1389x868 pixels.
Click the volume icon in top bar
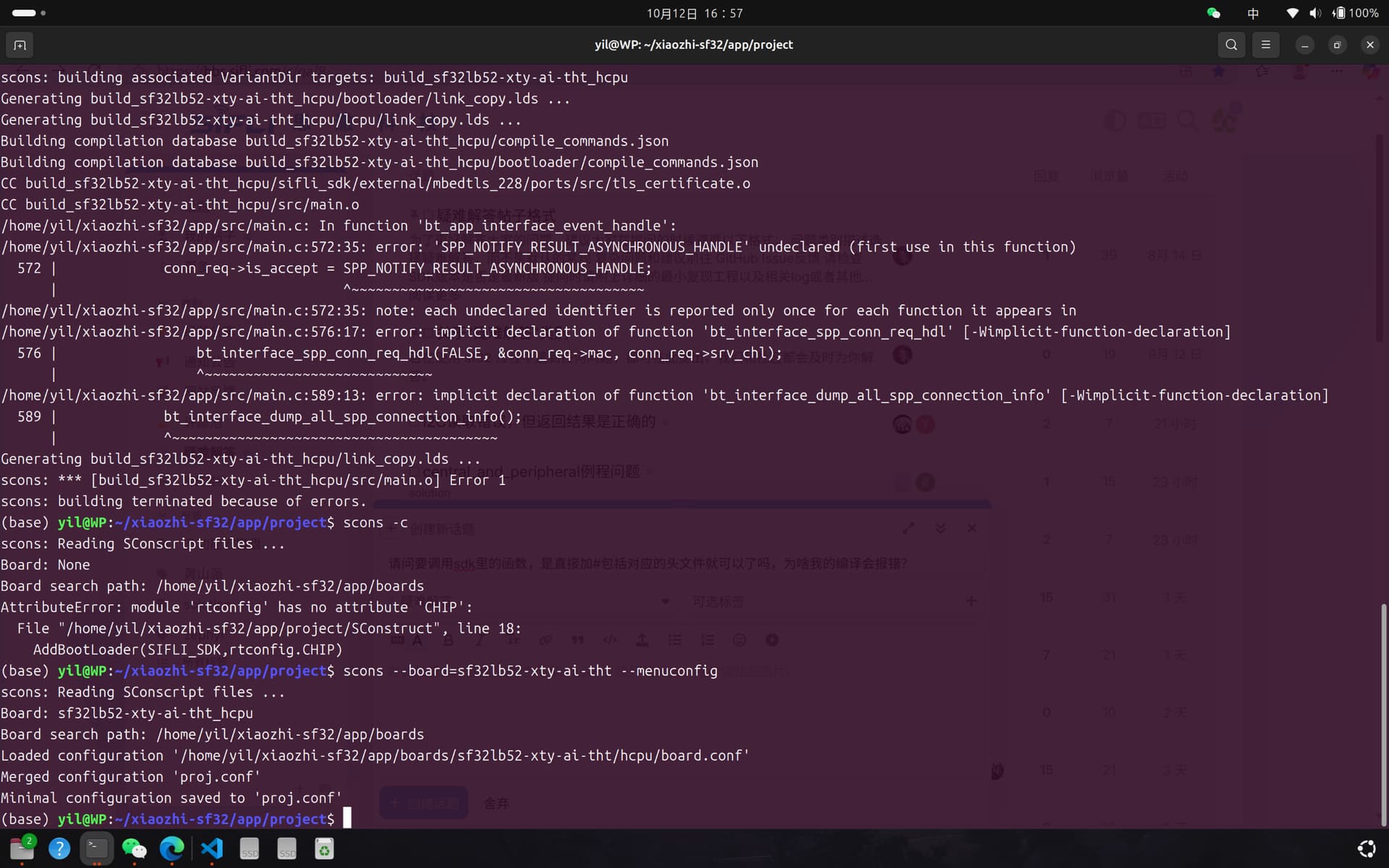pos(1314,13)
